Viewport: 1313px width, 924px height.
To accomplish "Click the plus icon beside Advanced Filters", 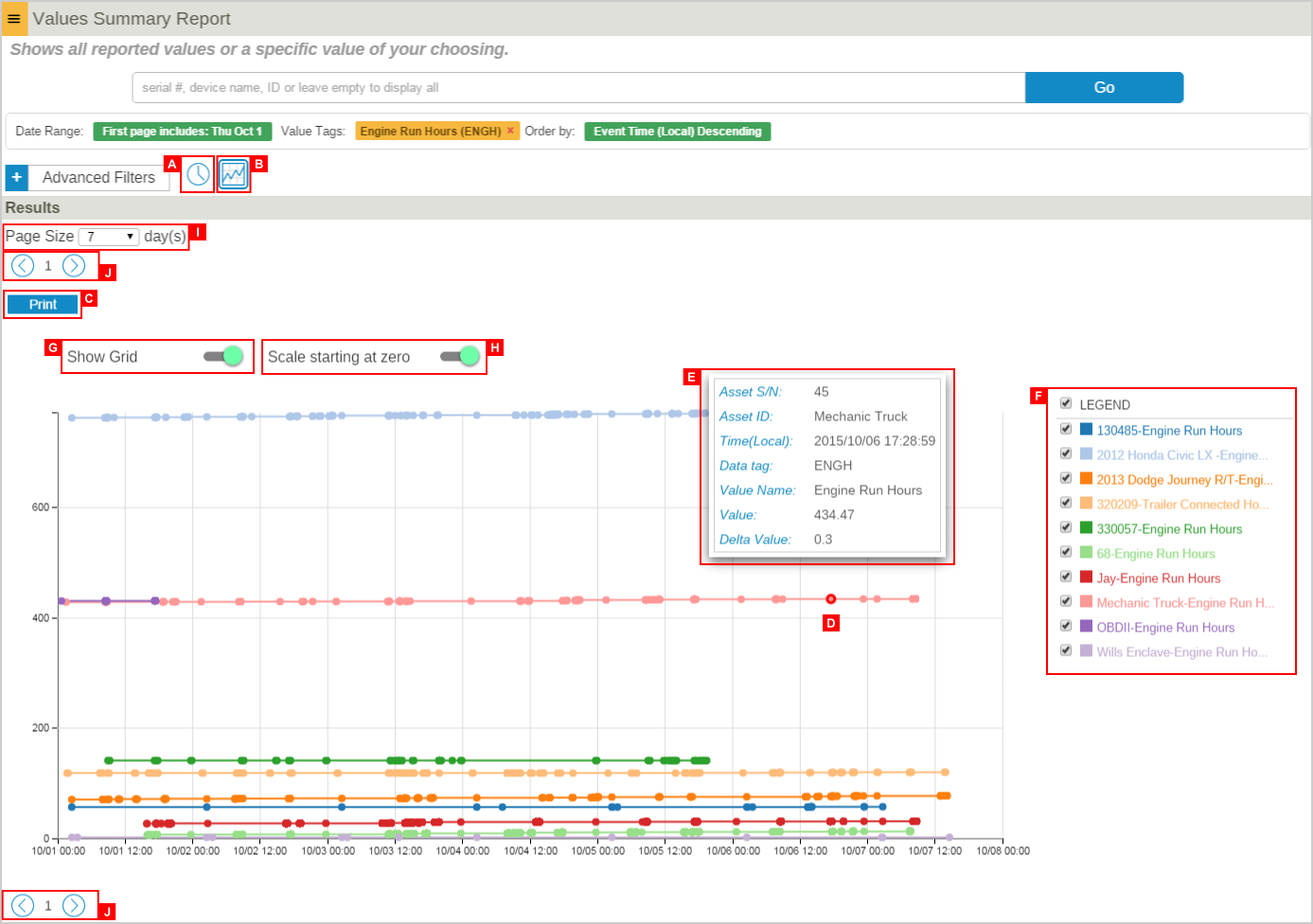I will (16, 177).
